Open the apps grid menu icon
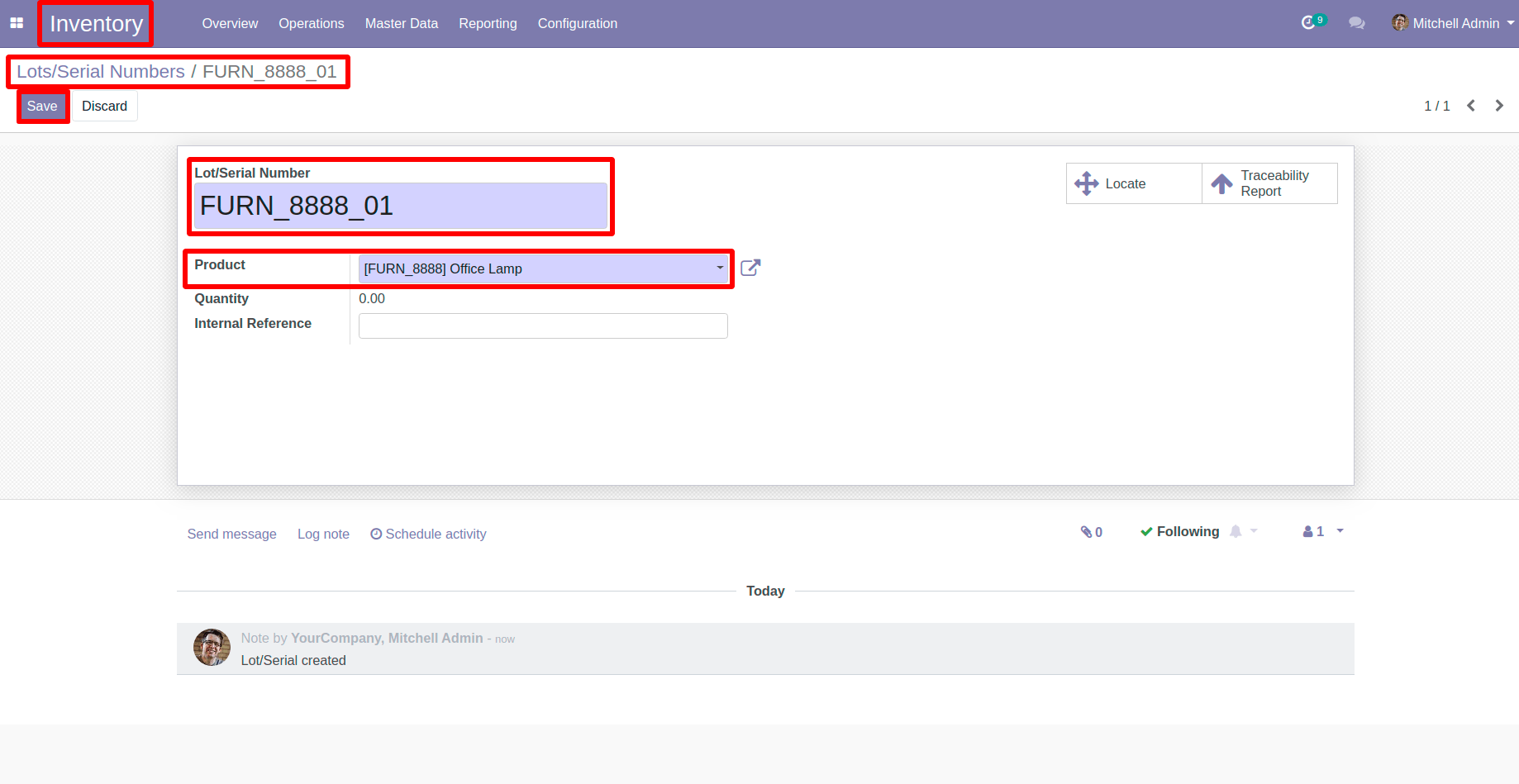Viewport: 1519px width, 784px height. [x=17, y=23]
